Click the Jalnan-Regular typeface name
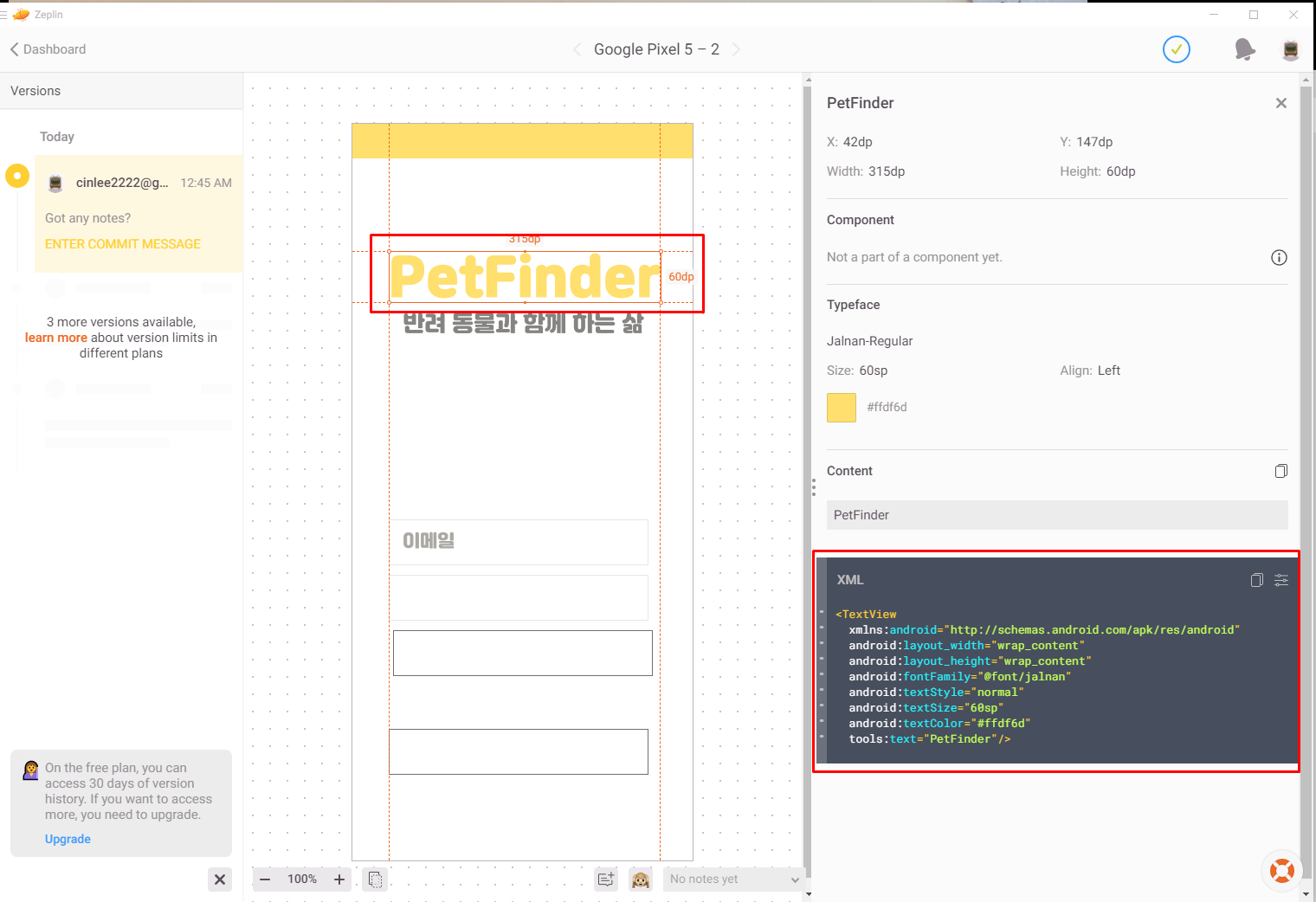This screenshot has width=1316, height=902. pyautogui.click(x=870, y=341)
